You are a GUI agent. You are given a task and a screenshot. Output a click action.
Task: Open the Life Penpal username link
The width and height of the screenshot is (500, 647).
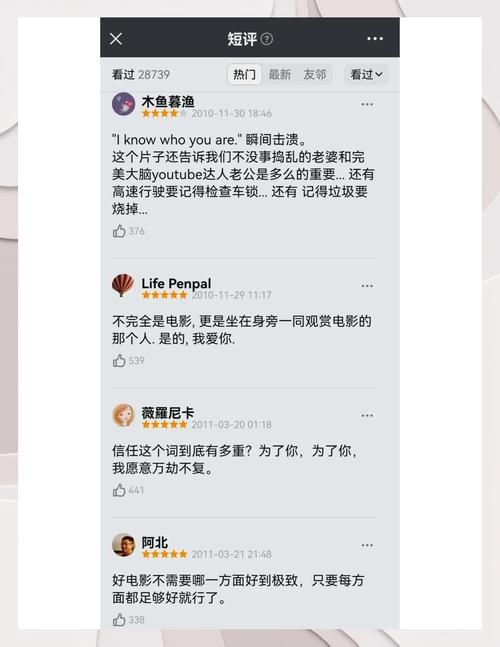176,283
